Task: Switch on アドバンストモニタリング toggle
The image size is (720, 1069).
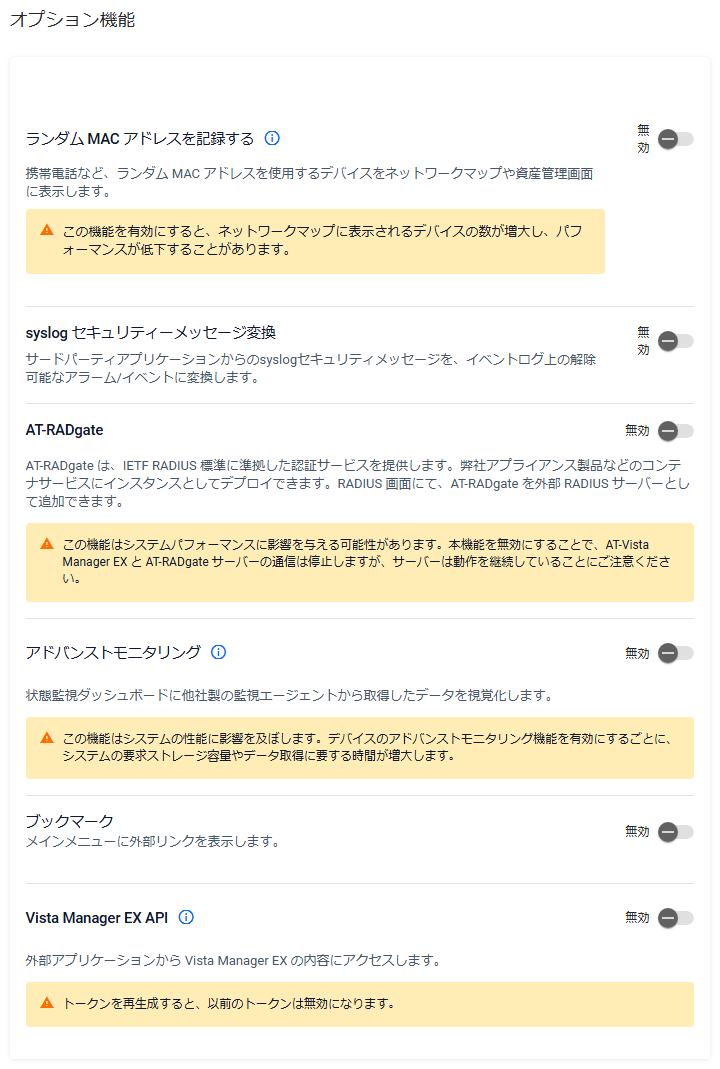Action: (676, 653)
